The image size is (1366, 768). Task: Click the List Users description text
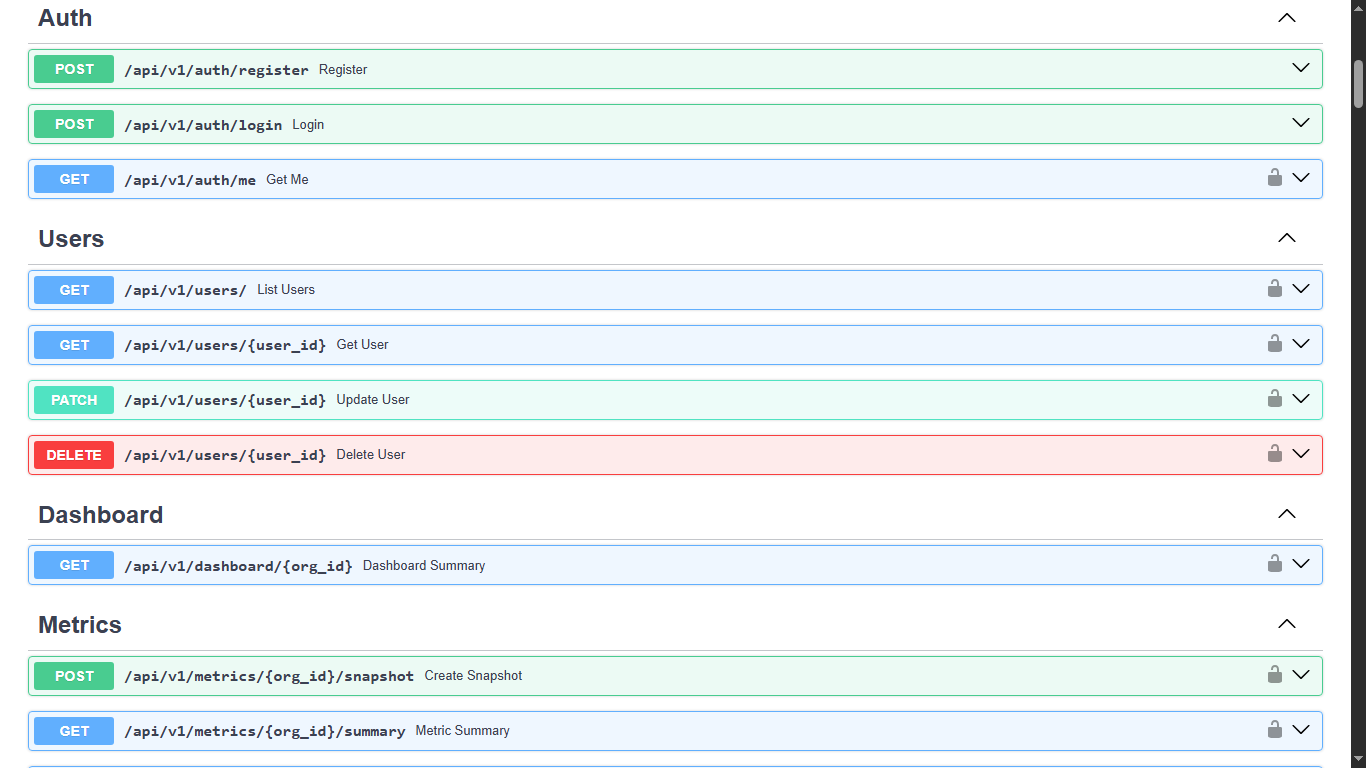286,290
